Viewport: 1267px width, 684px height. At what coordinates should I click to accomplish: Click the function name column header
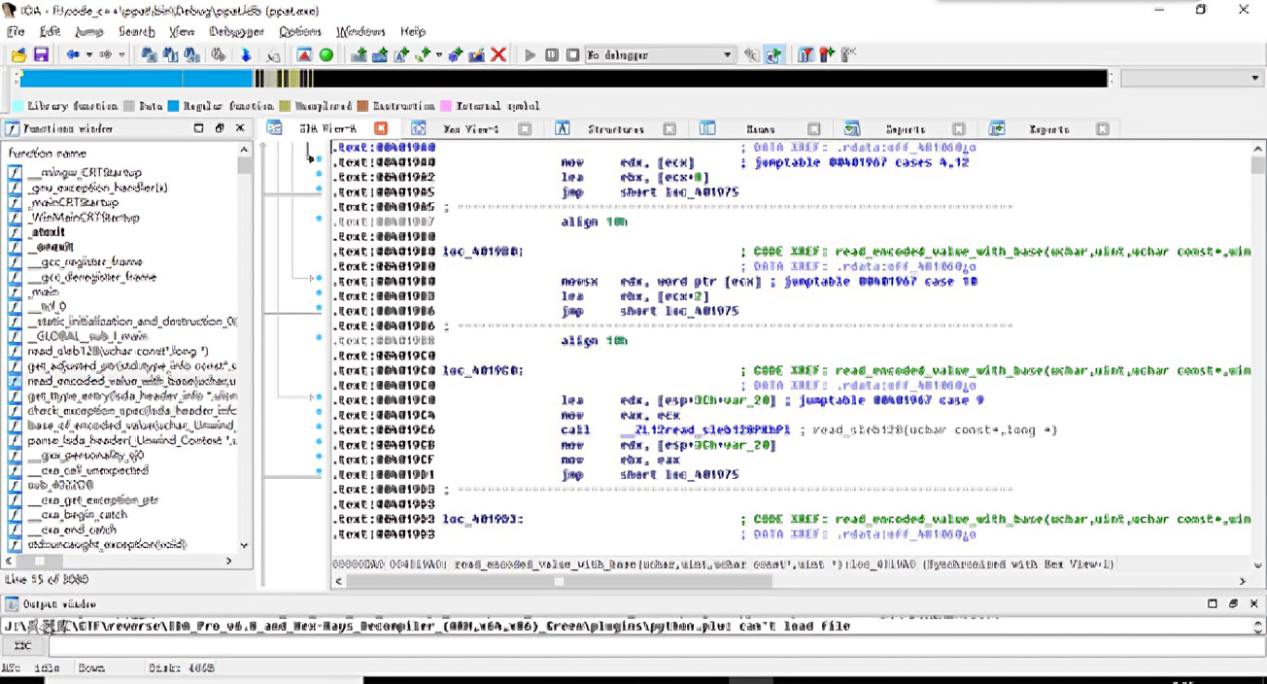point(48,153)
